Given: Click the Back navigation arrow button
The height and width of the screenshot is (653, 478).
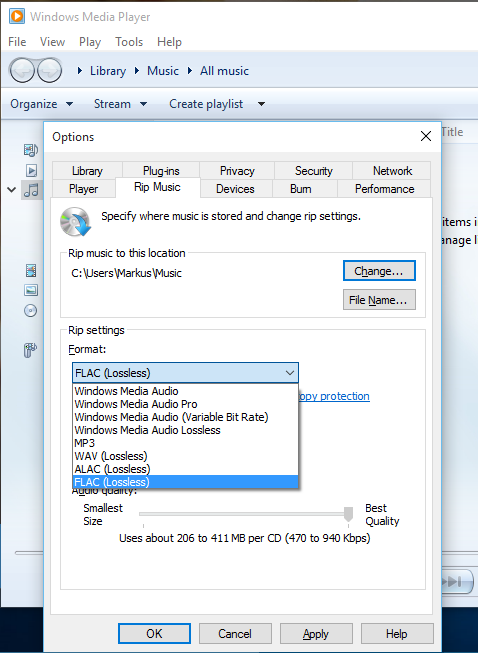Looking at the screenshot, I should pyautogui.click(x=22, y=71).
